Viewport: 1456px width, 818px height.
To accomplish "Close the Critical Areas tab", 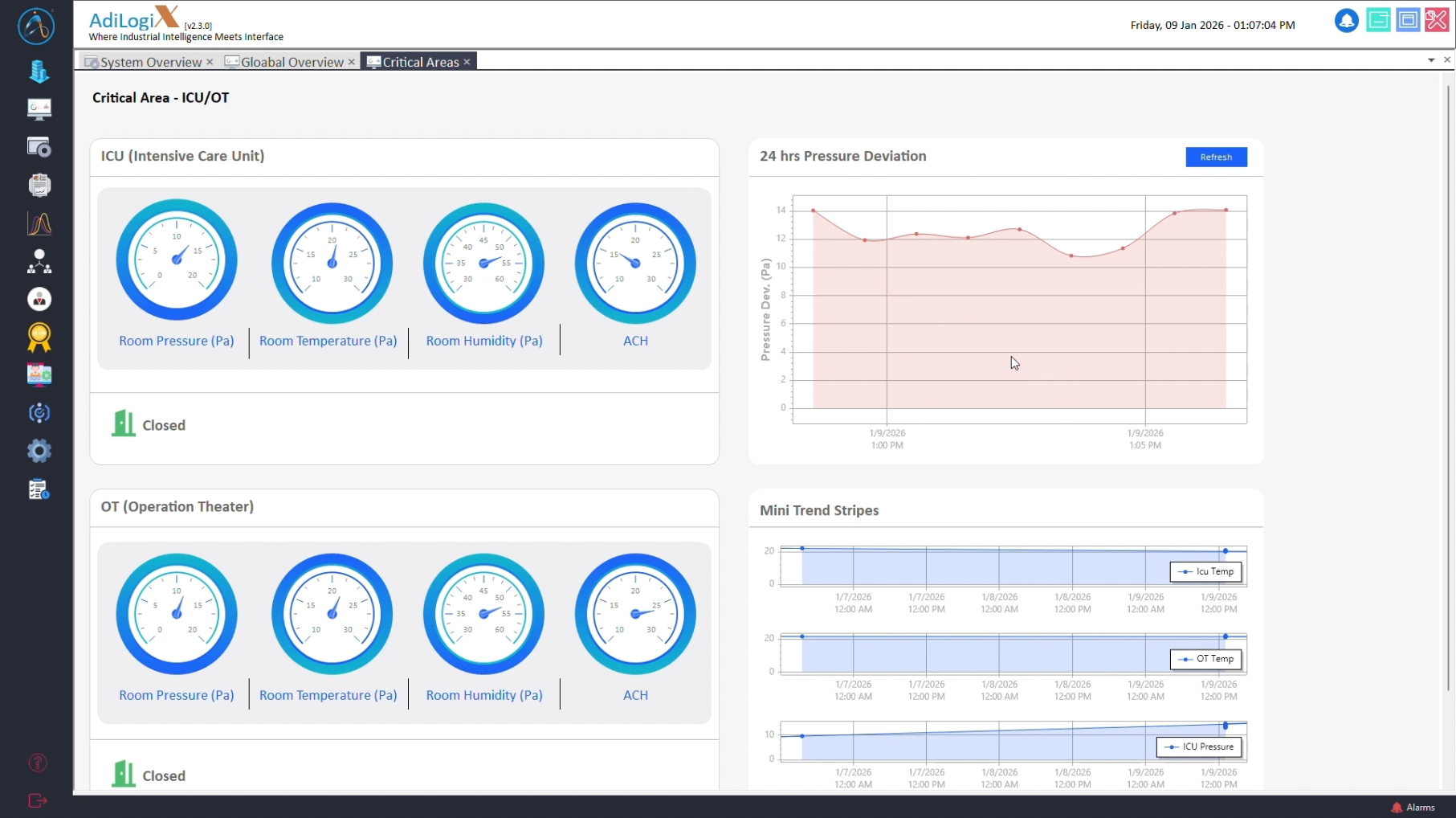I will (467, 62).
